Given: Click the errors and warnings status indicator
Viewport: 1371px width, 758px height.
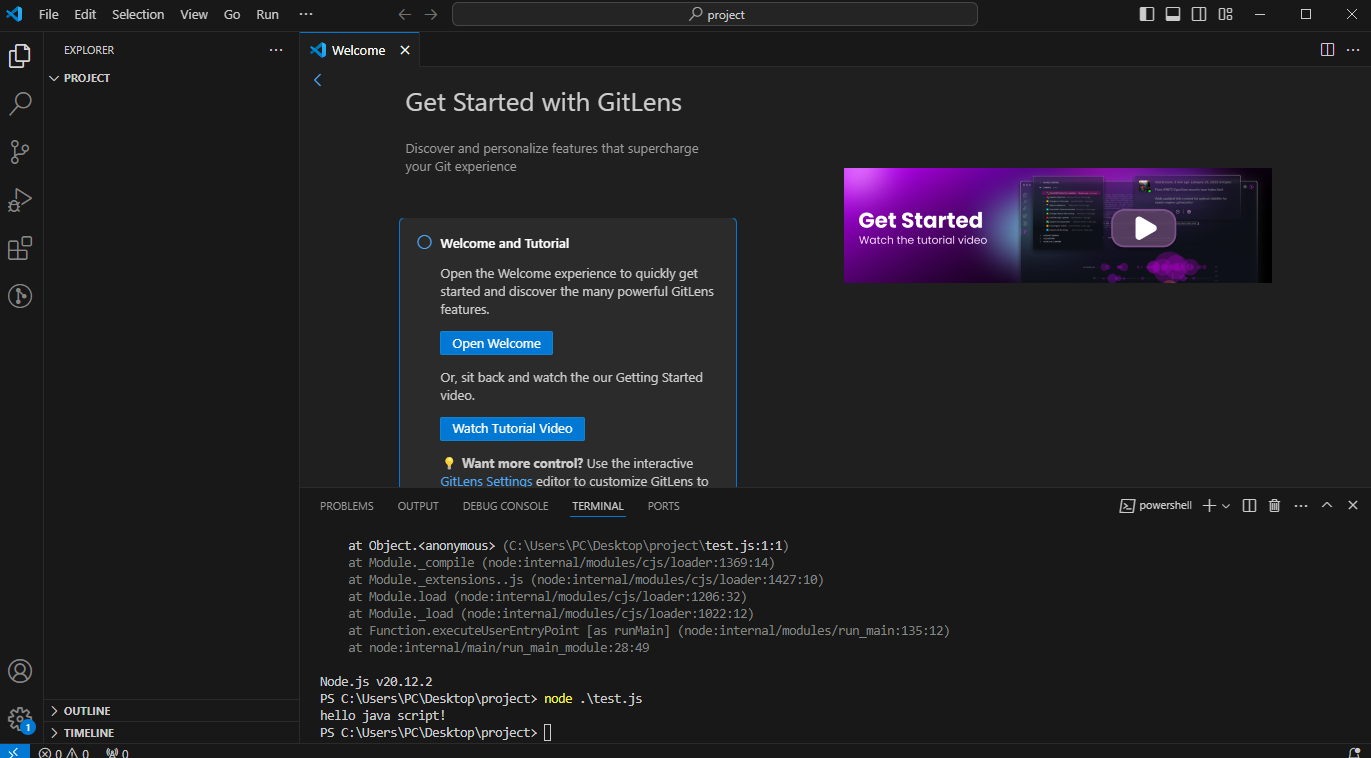Looking at the screenshot, I should point(65,752).
